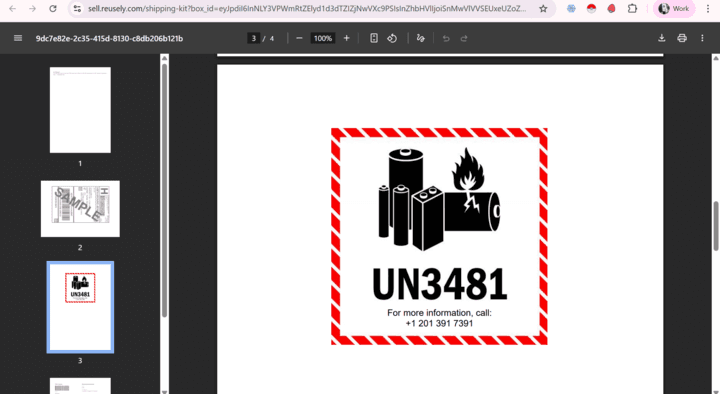Click the thumbnail sidebar scrollbar
Image resolution: width=720 pixels, height=394 pixels.
[x=164, y=190]
